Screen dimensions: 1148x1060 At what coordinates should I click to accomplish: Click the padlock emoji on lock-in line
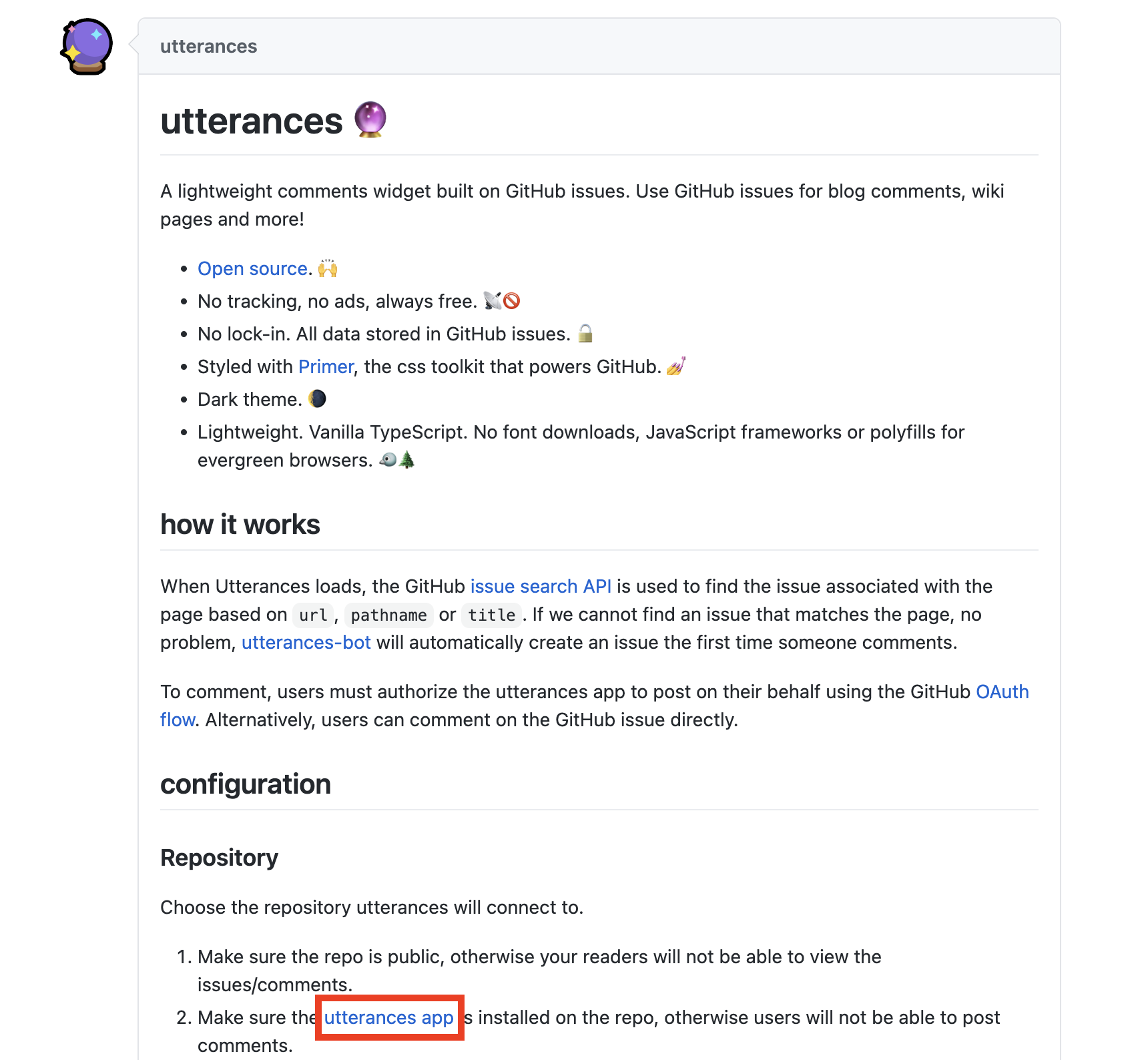[x=585, y=333]
